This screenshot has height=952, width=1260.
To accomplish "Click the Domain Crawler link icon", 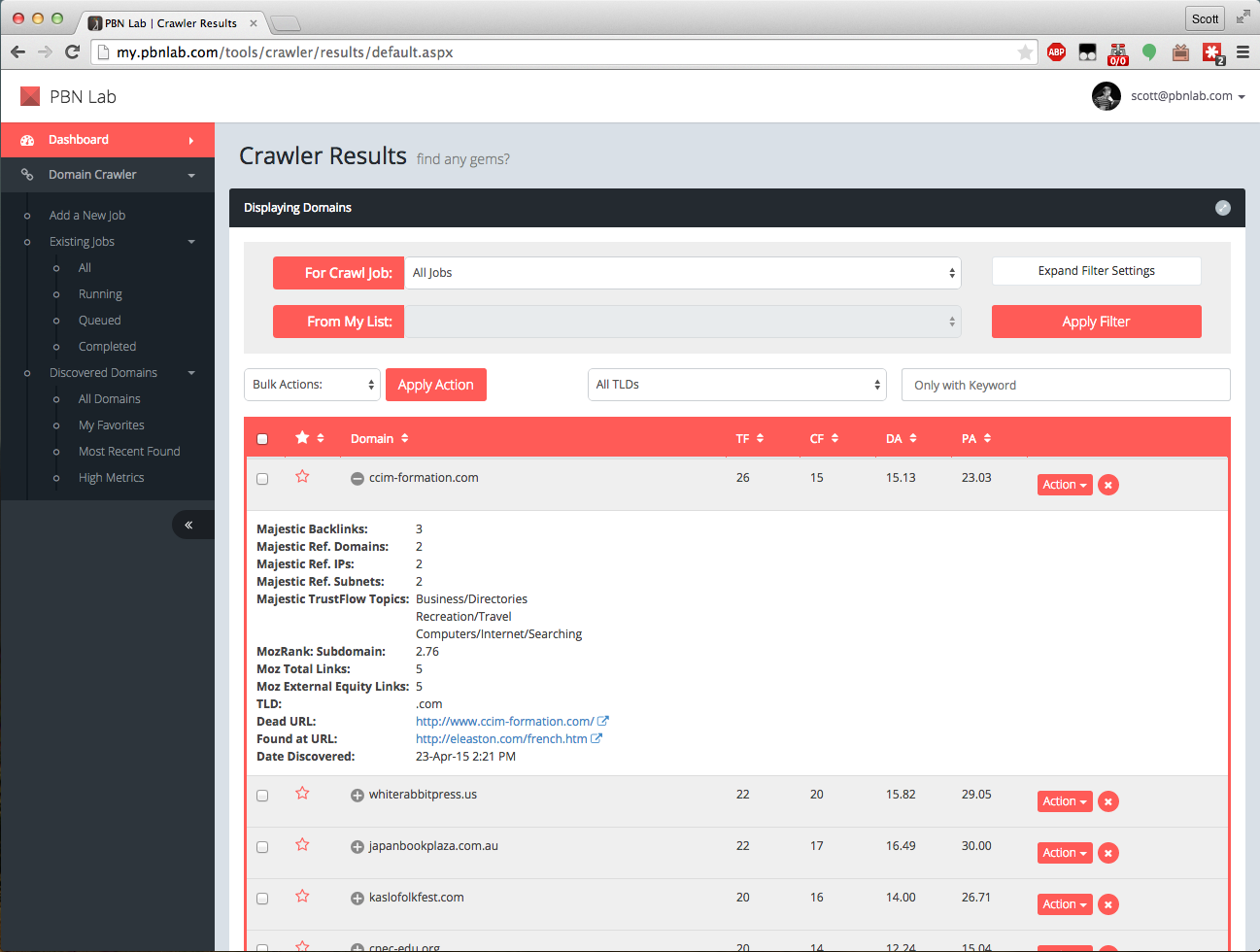I will point(27,175).
